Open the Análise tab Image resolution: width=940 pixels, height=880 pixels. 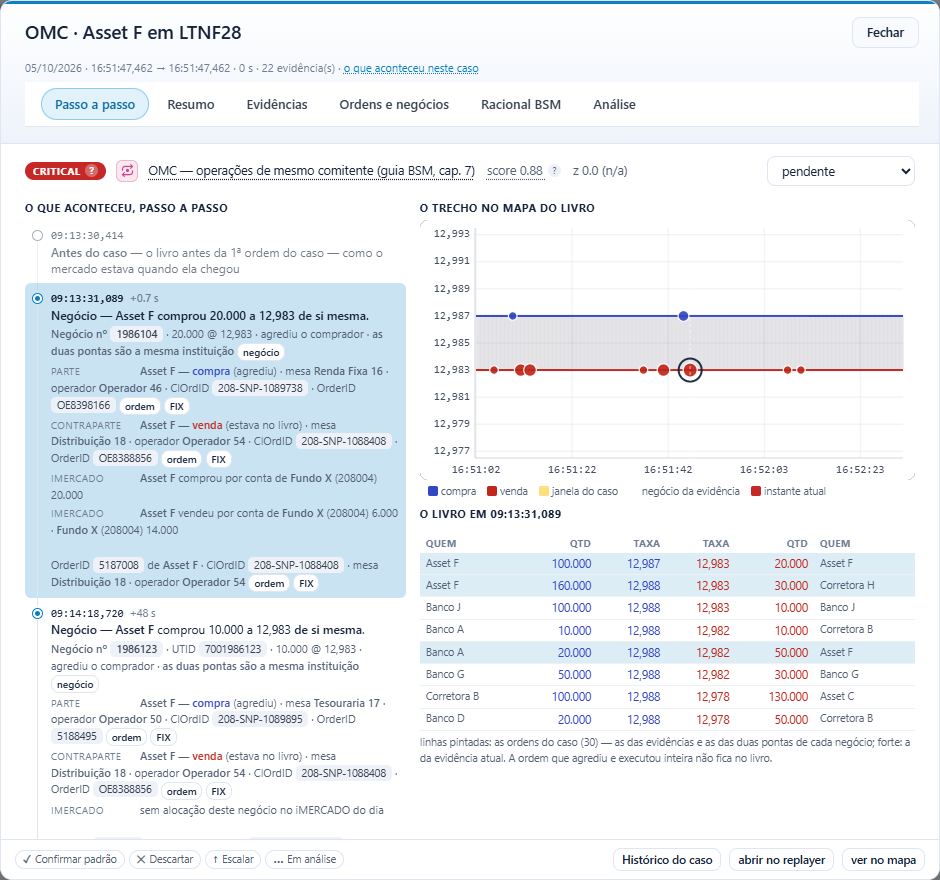coord(614,104)
